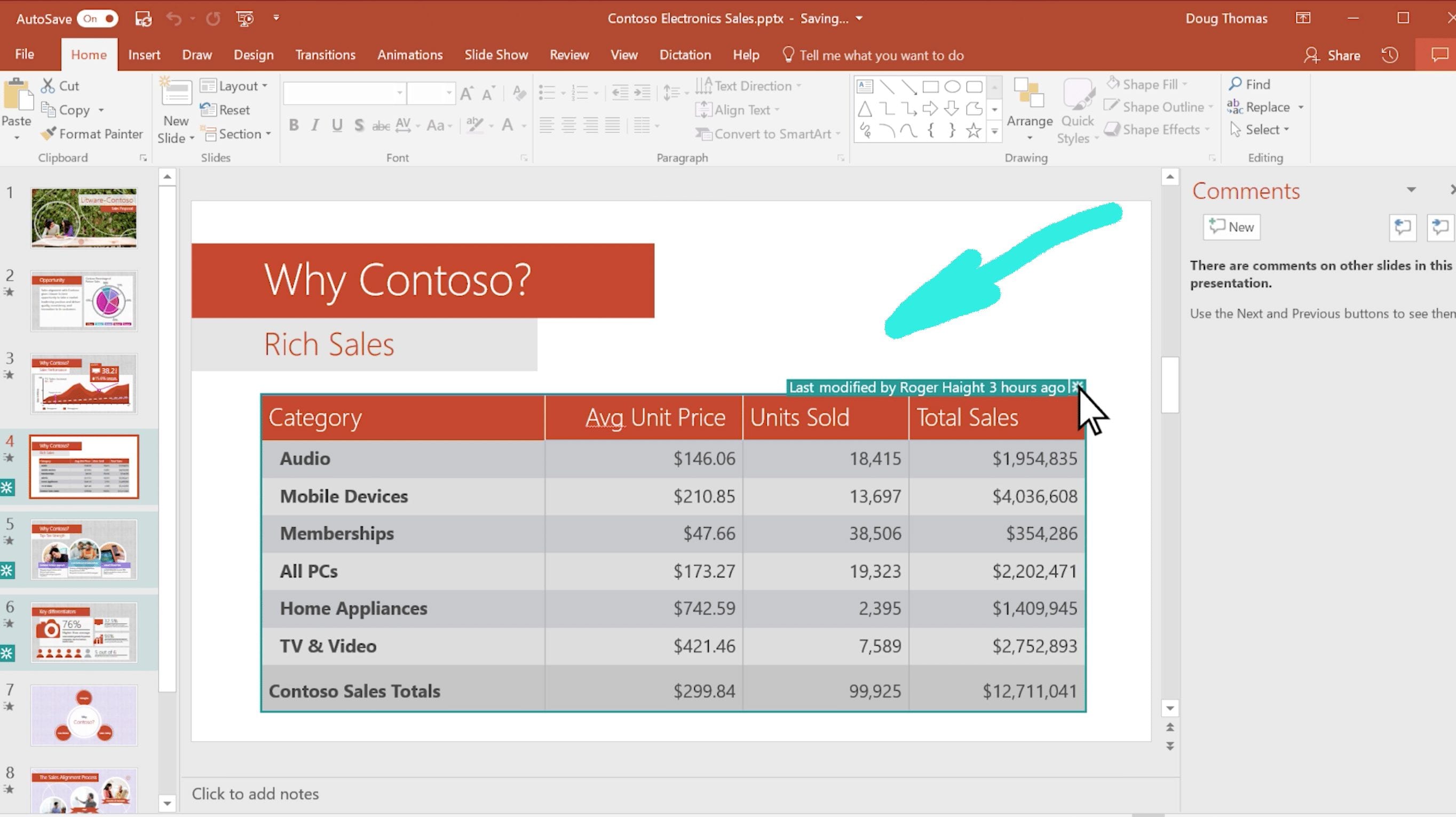This screenshot has width=1456, height=817.
Task: Switch to the Draw tab
Action: coord(197,55)
